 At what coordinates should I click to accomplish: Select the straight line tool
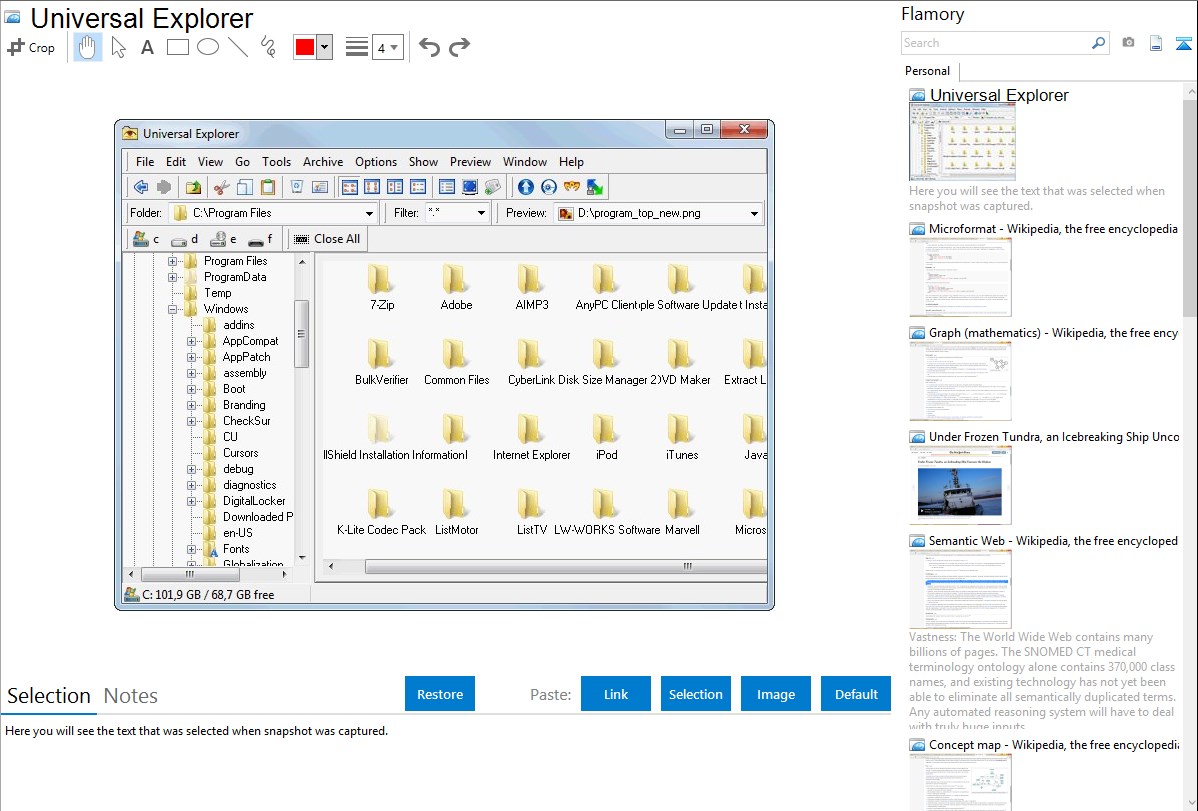(x=237, y=47)
